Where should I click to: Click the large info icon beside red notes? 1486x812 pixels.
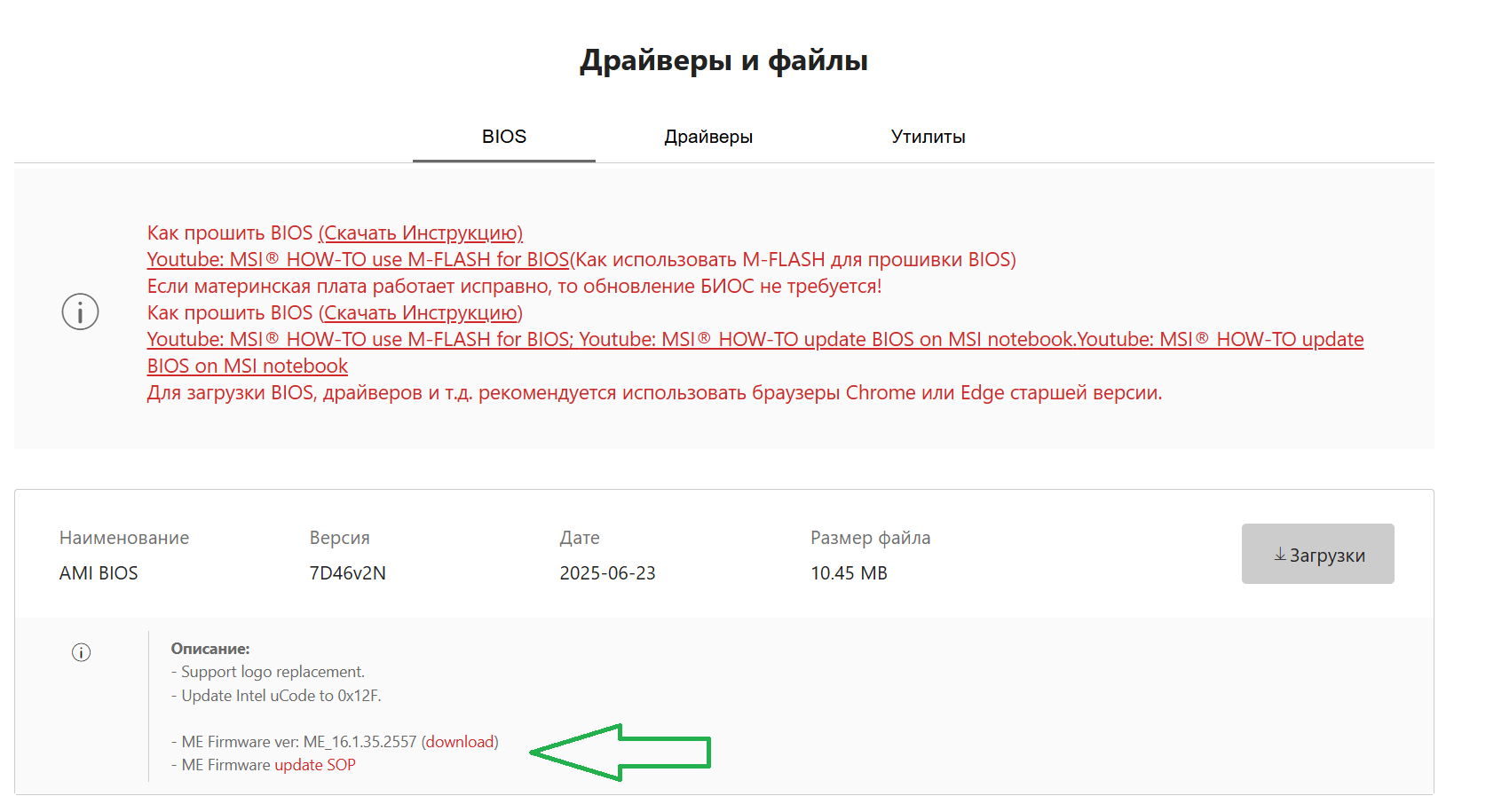(x=80, y=311)
